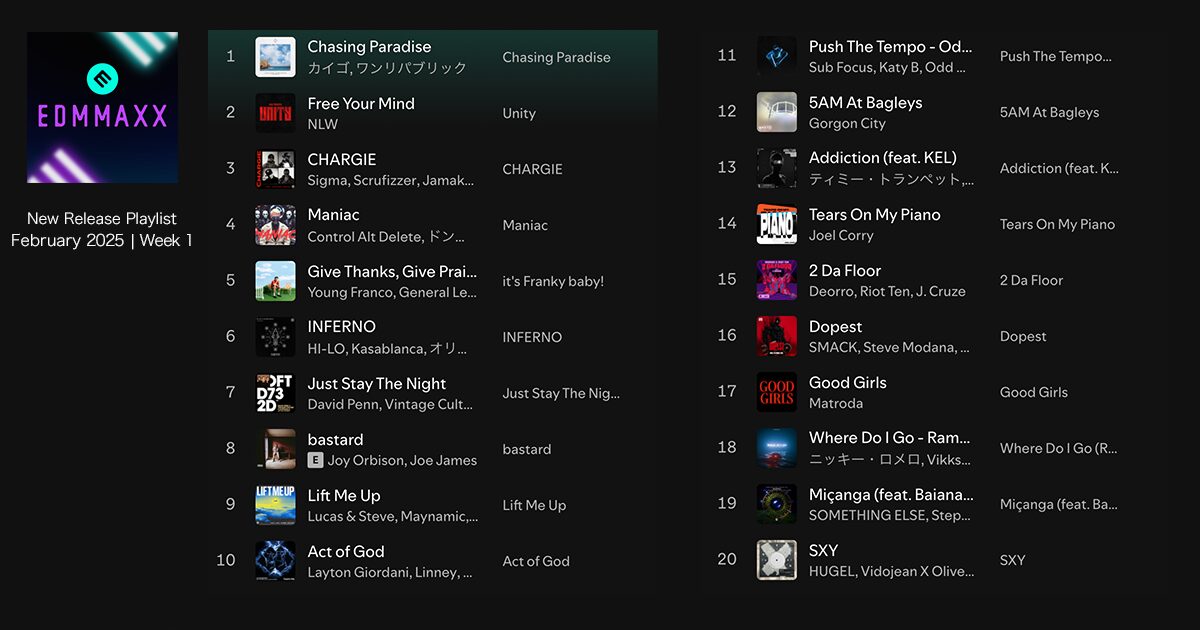Image resolution: width=1200 pixels, height=630 pixels.
Task: Open the album Unity
Action: 519,114
